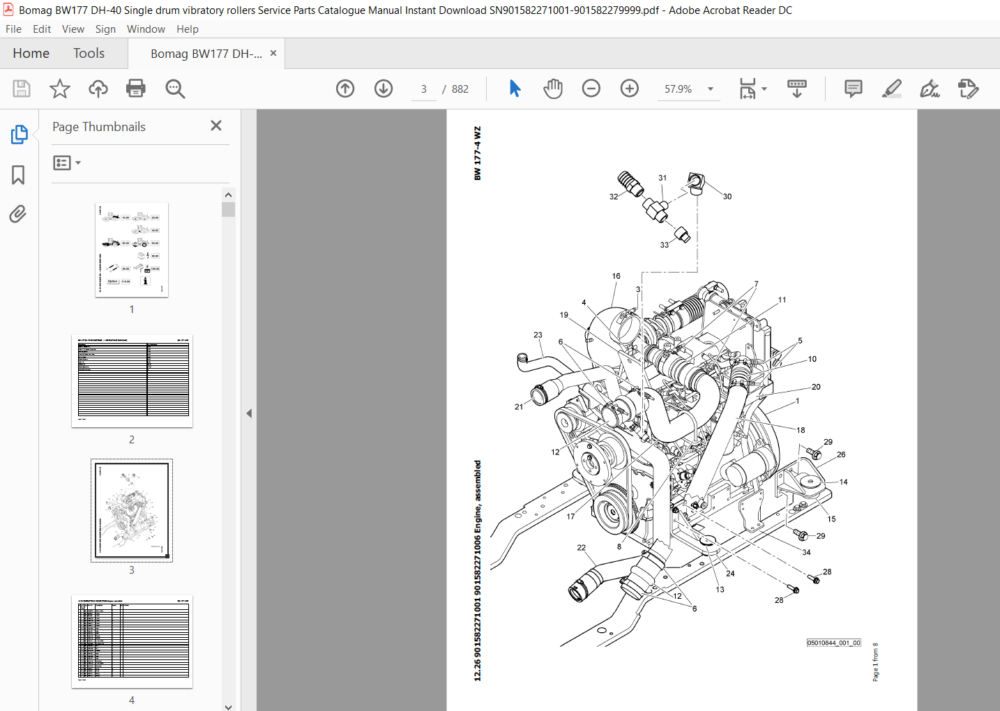Screen dimensions: 1000x711
Task: Select the page 4 thumbnail
Action: tap(131, 642)
